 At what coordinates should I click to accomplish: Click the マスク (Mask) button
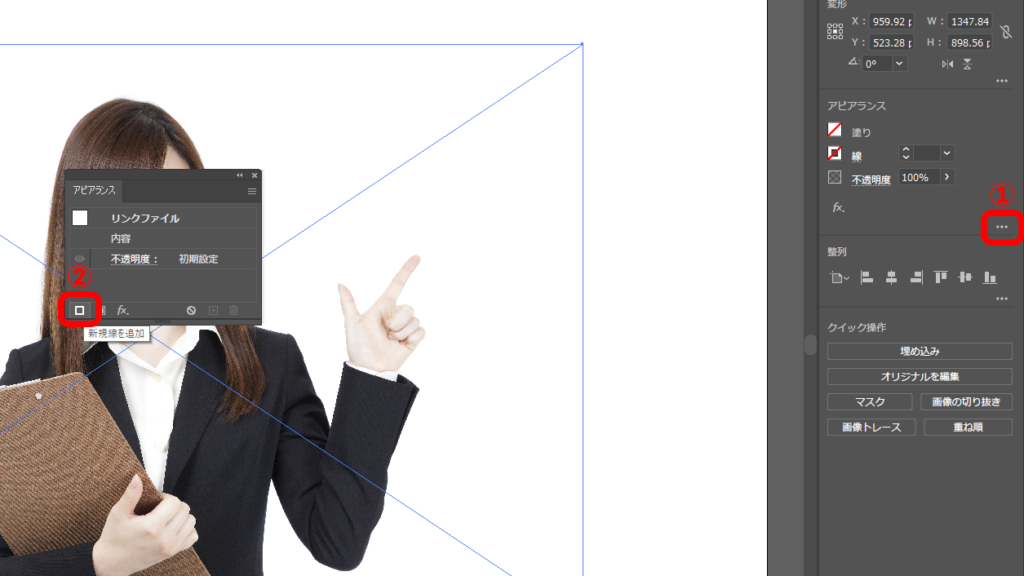click(870, 402)
